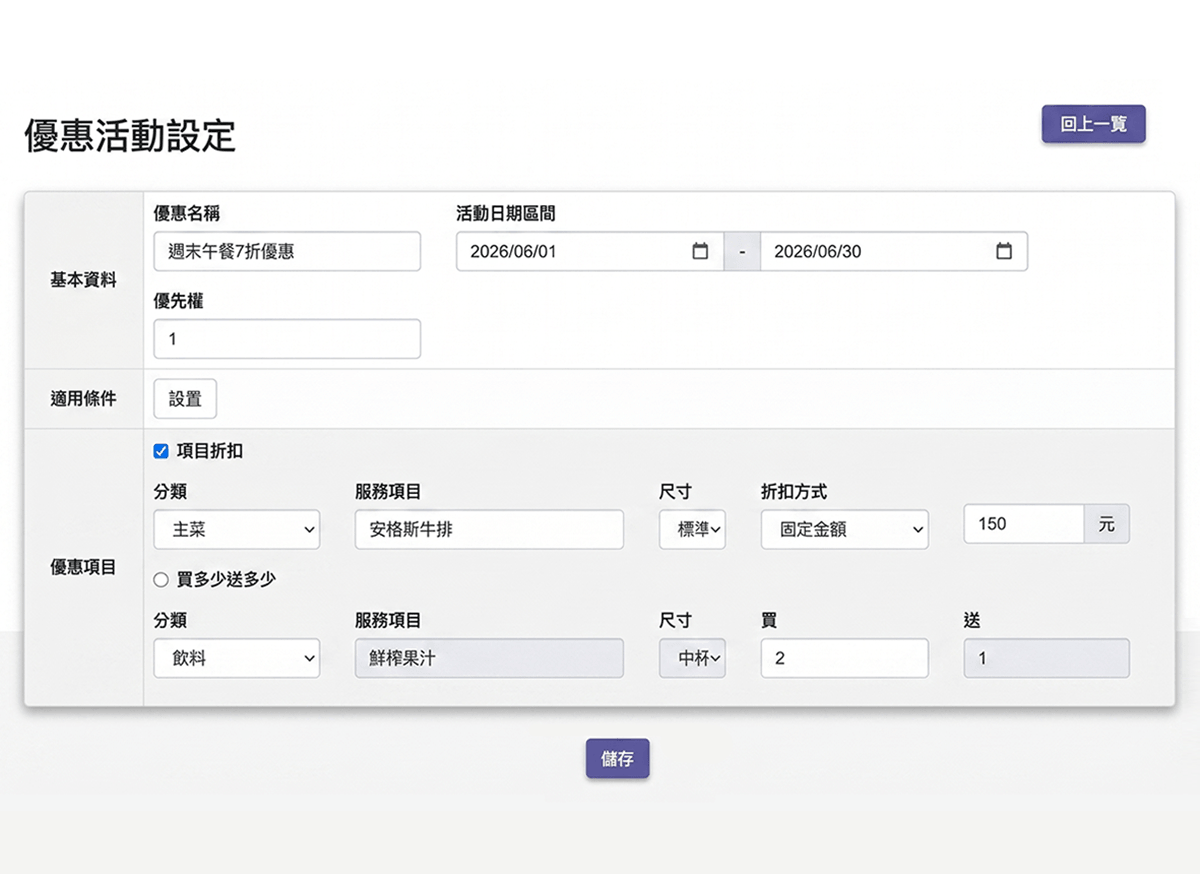Image resolution: width=1200 pixels, height=874 pixels.
Task: Uncheck the 項目折扣 checkbox
Action: click(161, 451)
